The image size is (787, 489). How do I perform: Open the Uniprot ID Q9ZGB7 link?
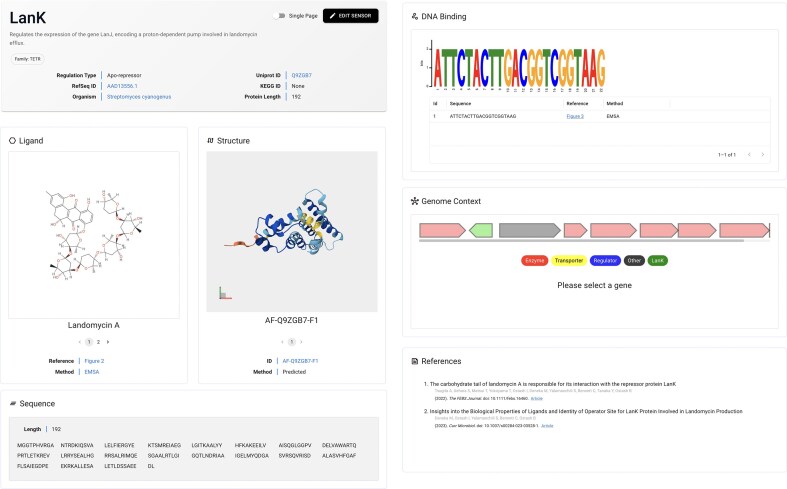302,75
